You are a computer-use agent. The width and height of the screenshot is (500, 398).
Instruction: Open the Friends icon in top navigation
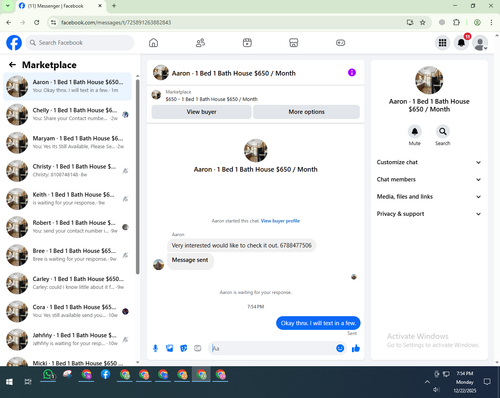[x=200, y=43]
